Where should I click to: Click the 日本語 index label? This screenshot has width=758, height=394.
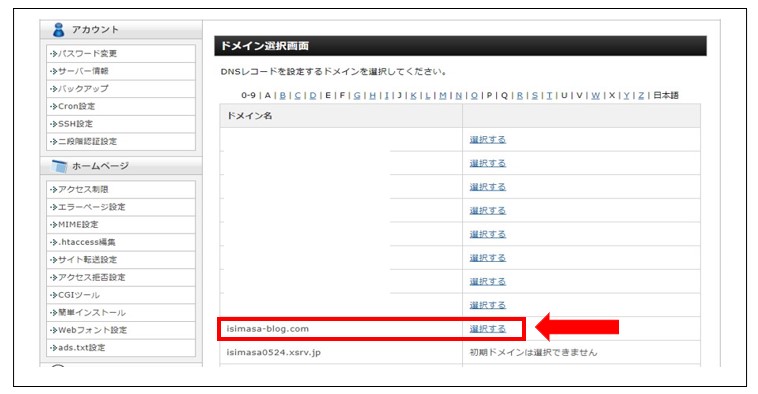point(666,95)
